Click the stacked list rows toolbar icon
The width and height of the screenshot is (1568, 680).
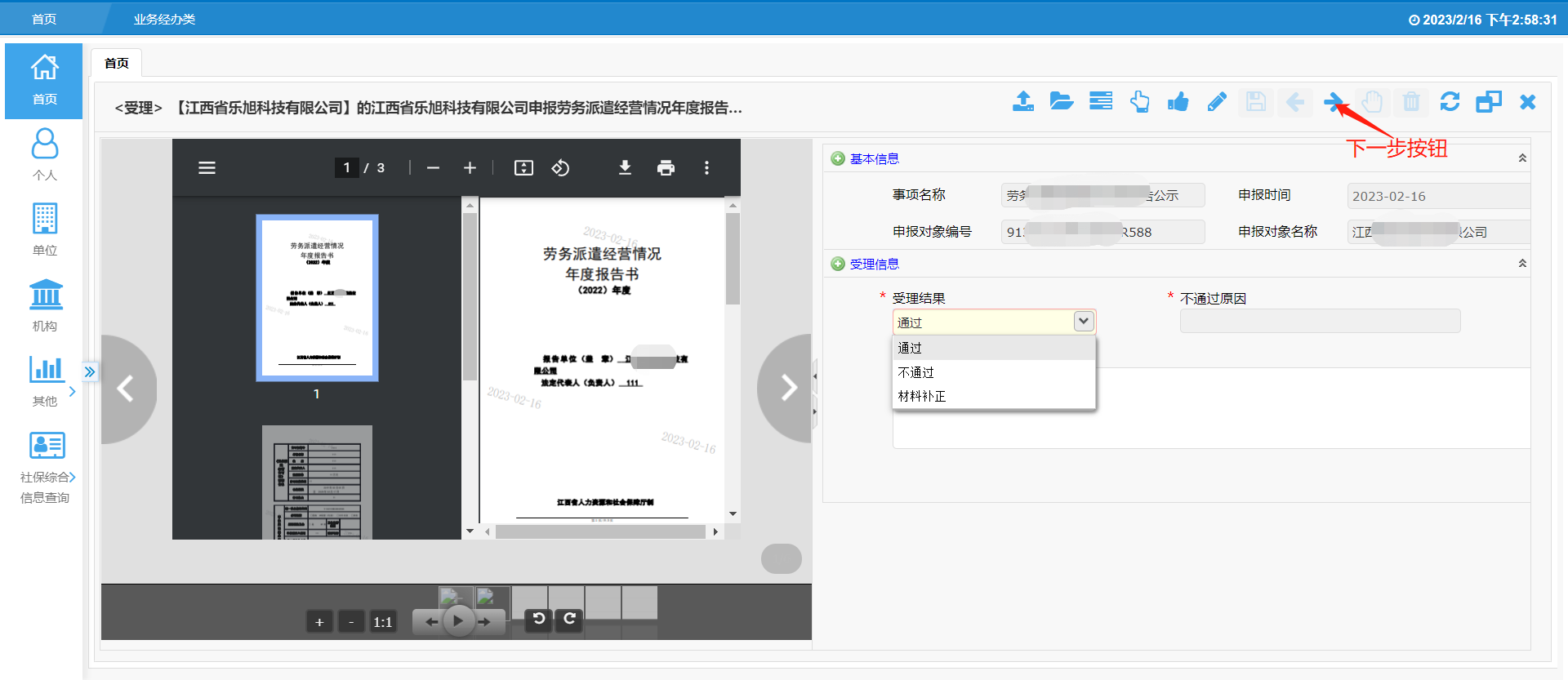point(1101,101)
